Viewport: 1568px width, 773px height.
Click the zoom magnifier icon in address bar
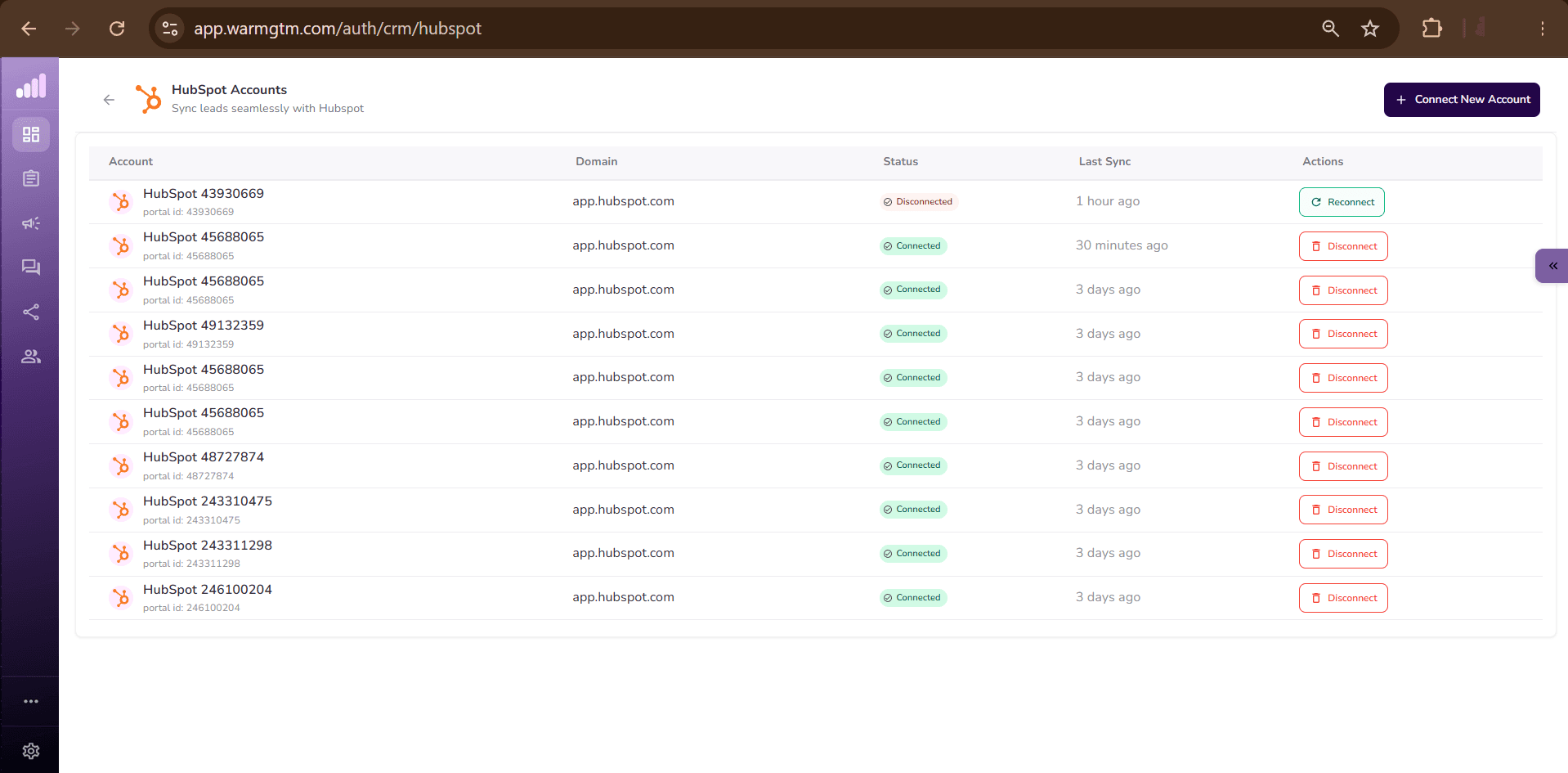point(1330,29)
